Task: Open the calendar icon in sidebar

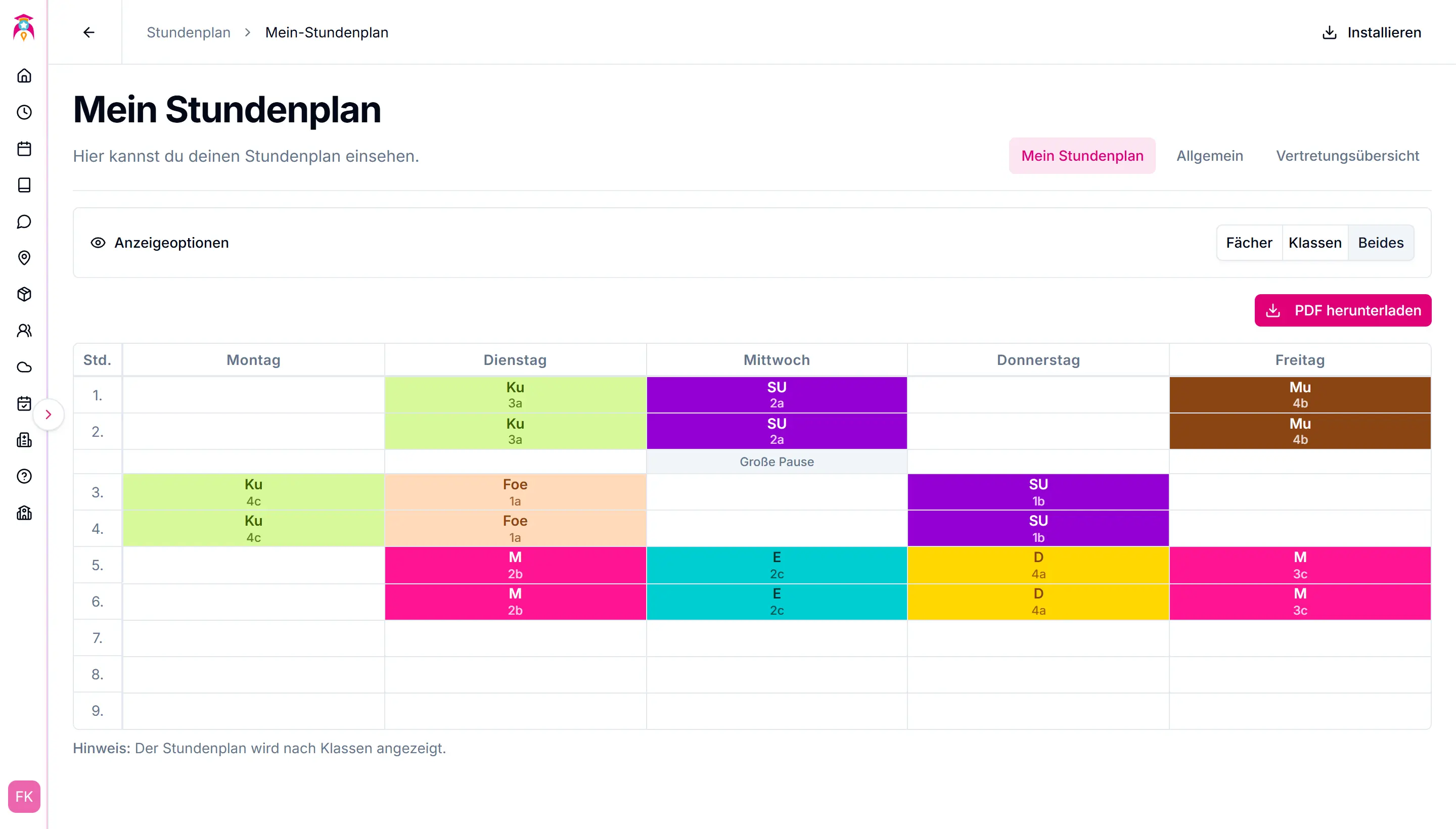Action: pos(24,149)
